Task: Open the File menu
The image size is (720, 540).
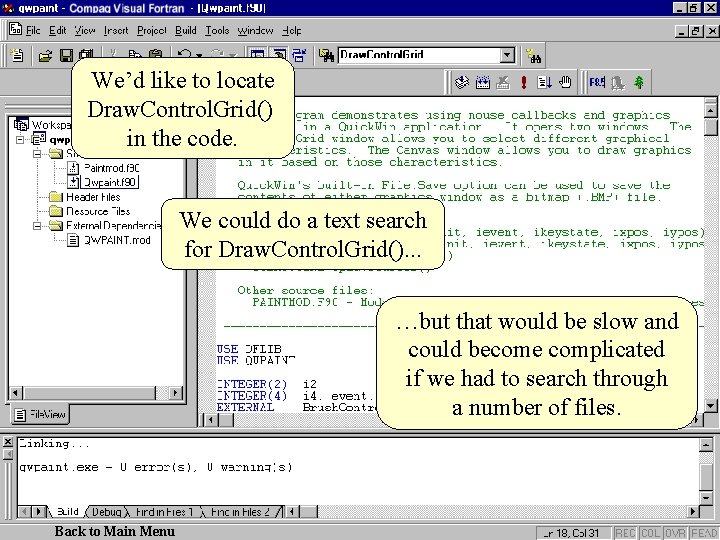Action: (x=33, y=30)
